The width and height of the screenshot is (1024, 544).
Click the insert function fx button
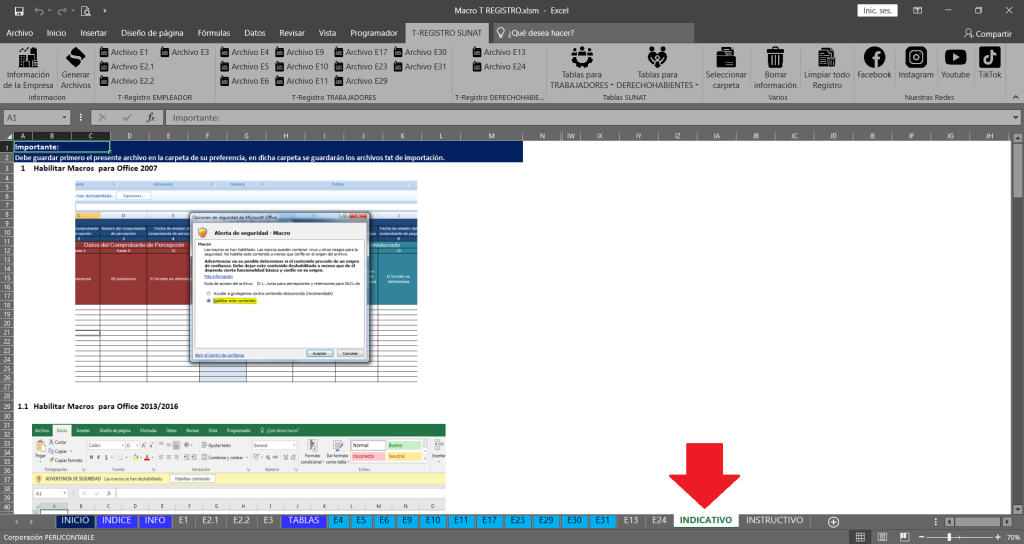(x=151, y=118)
